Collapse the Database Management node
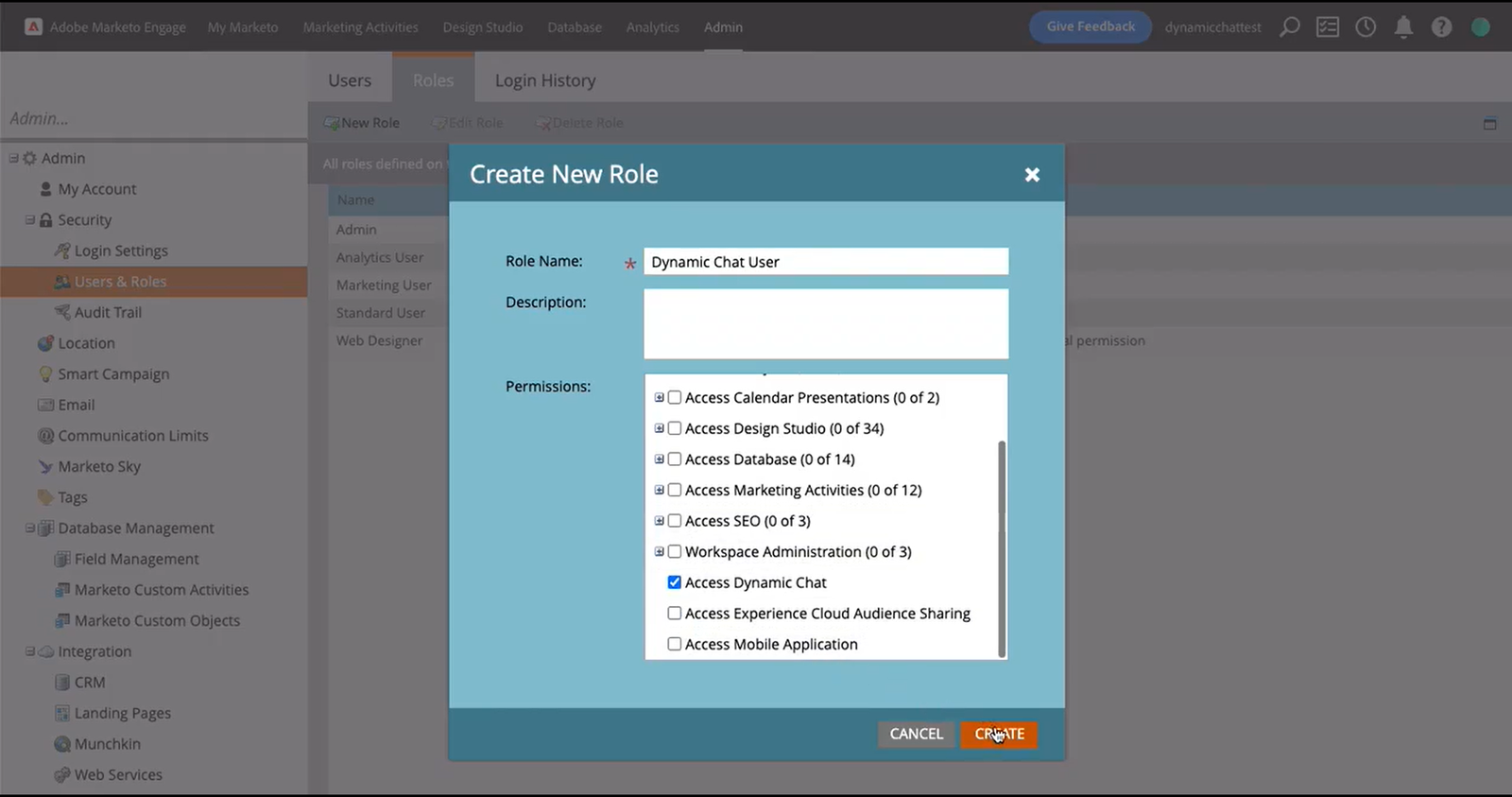Viewport: 1512px width, 797px height. coord(30,528)
